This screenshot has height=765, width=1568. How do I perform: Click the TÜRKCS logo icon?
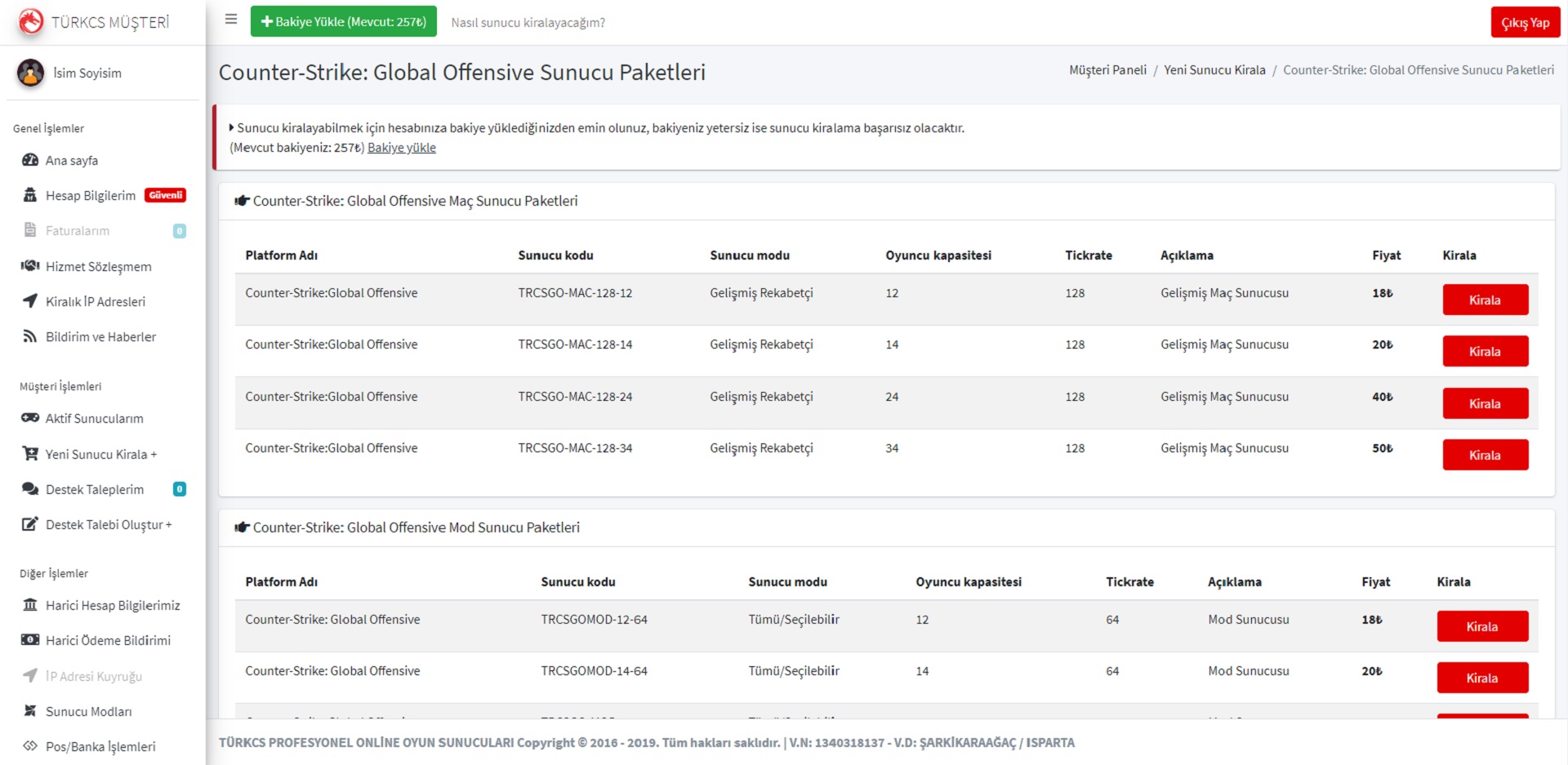coord(31,22)
